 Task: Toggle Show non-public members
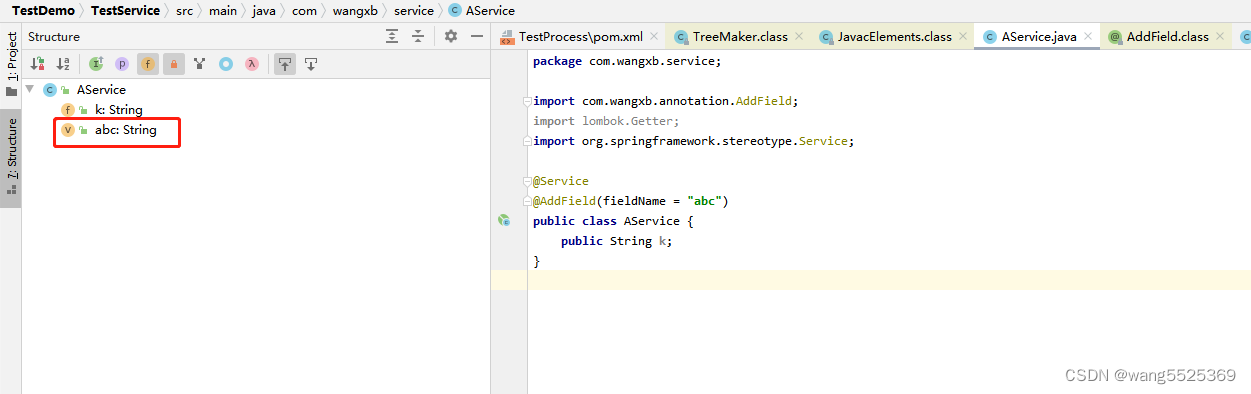coord(174,64)
